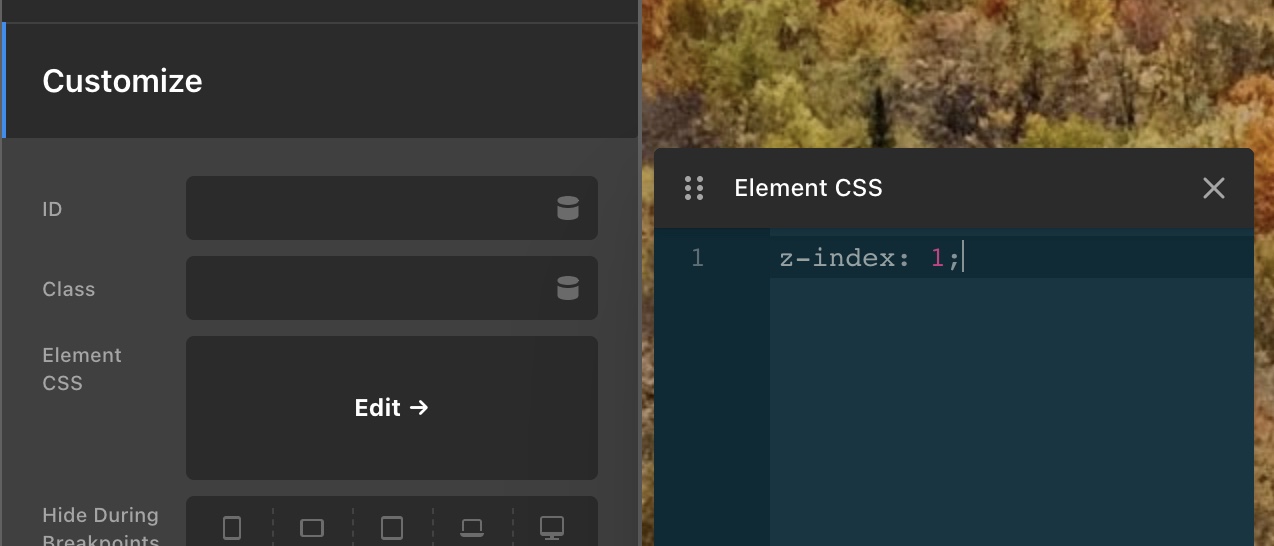
Task: Click the ID dynamic content database icon
Action: click(x=568, y=208)
